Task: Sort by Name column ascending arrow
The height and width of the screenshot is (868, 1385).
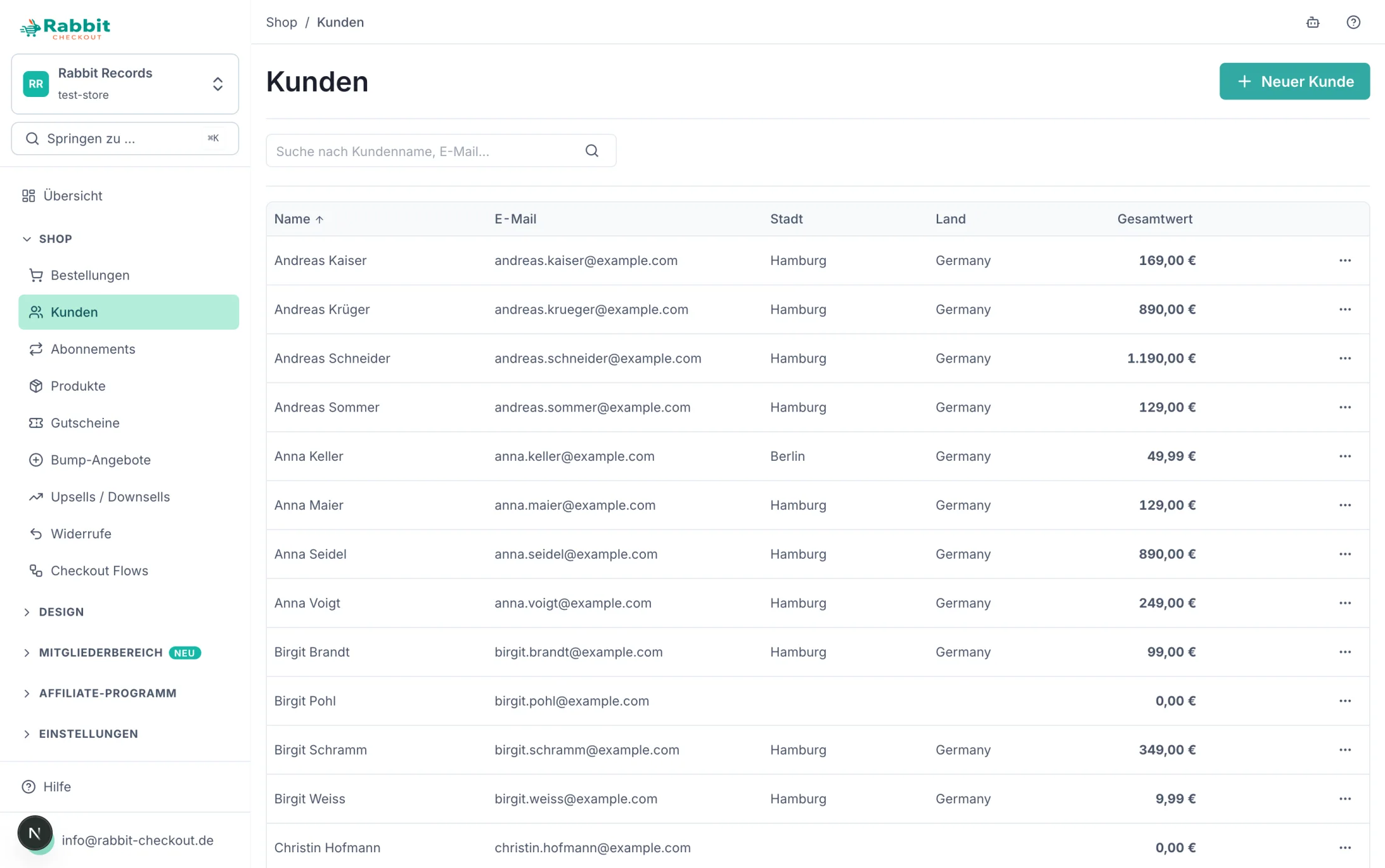Action: (x=320, y=220)
